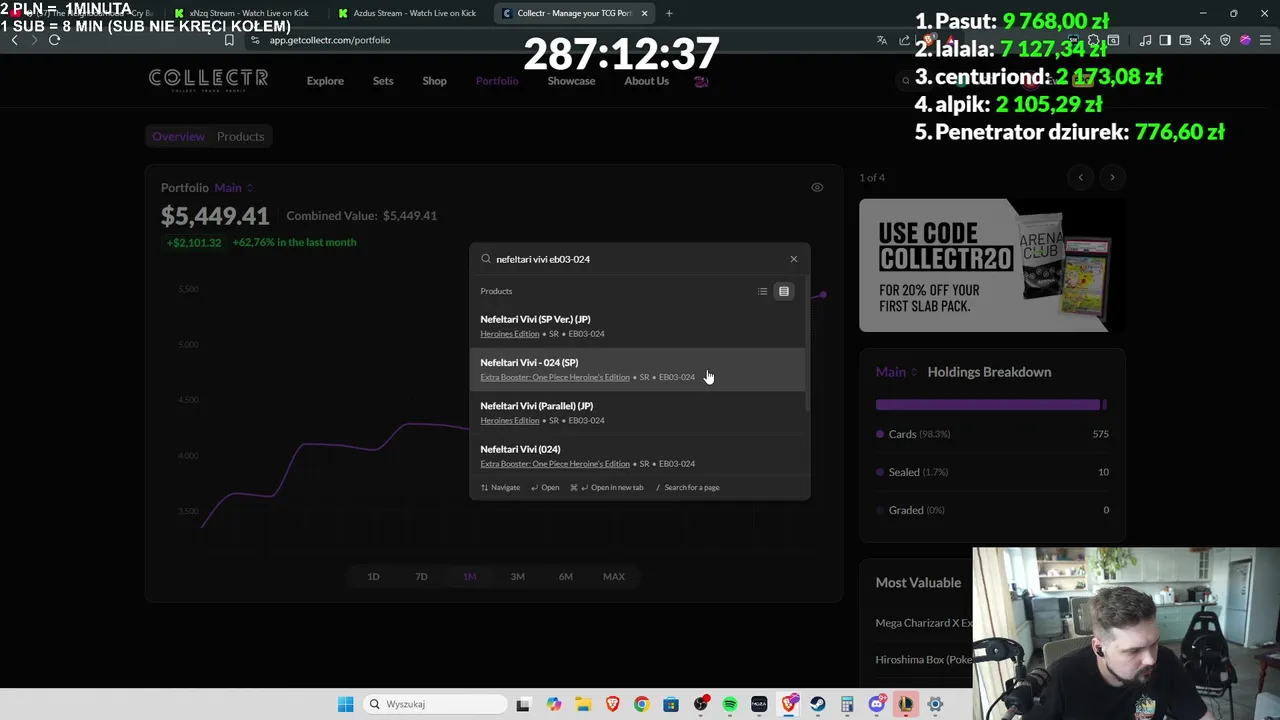Close the Collectr browser tab

pos(644,13)
